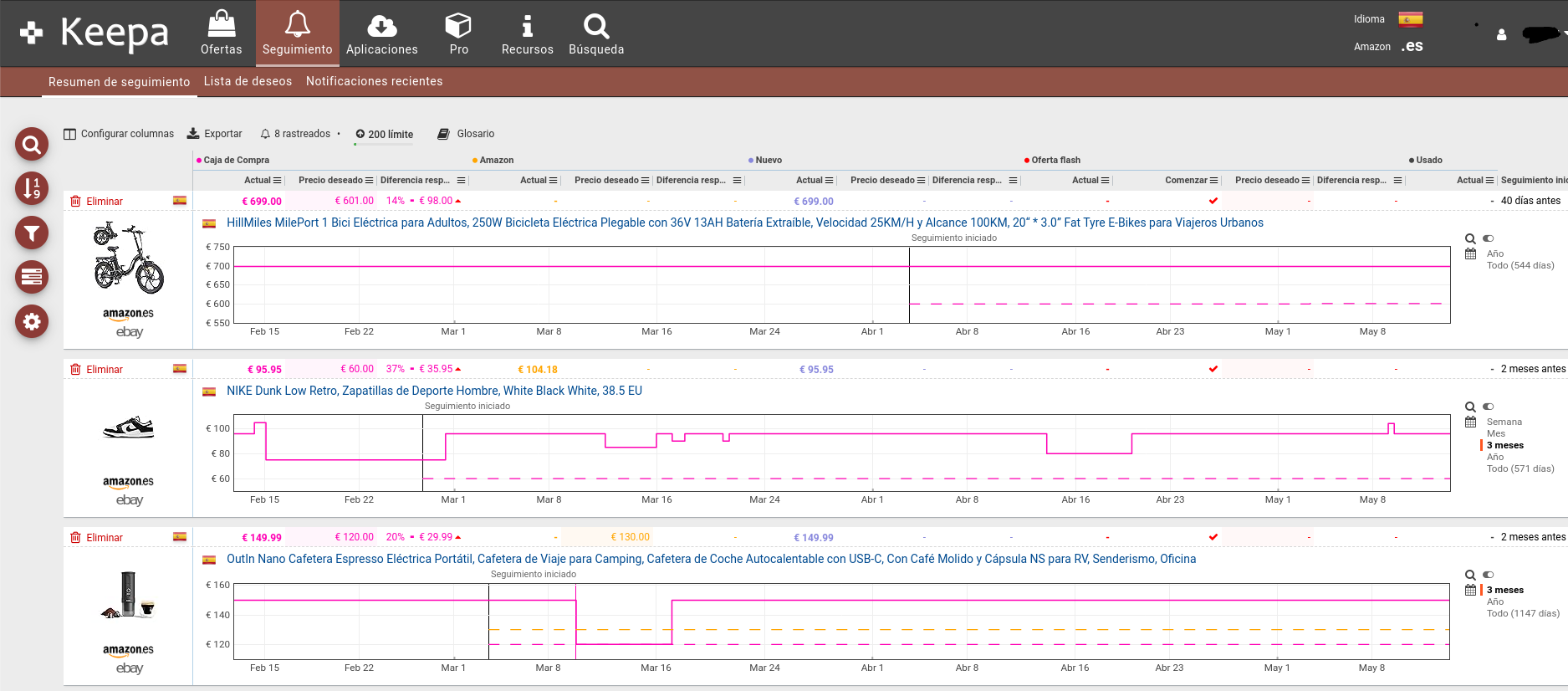Open the Pro box icon
1568x691 pixels.
pyautogui.click(x=458, y=25)
